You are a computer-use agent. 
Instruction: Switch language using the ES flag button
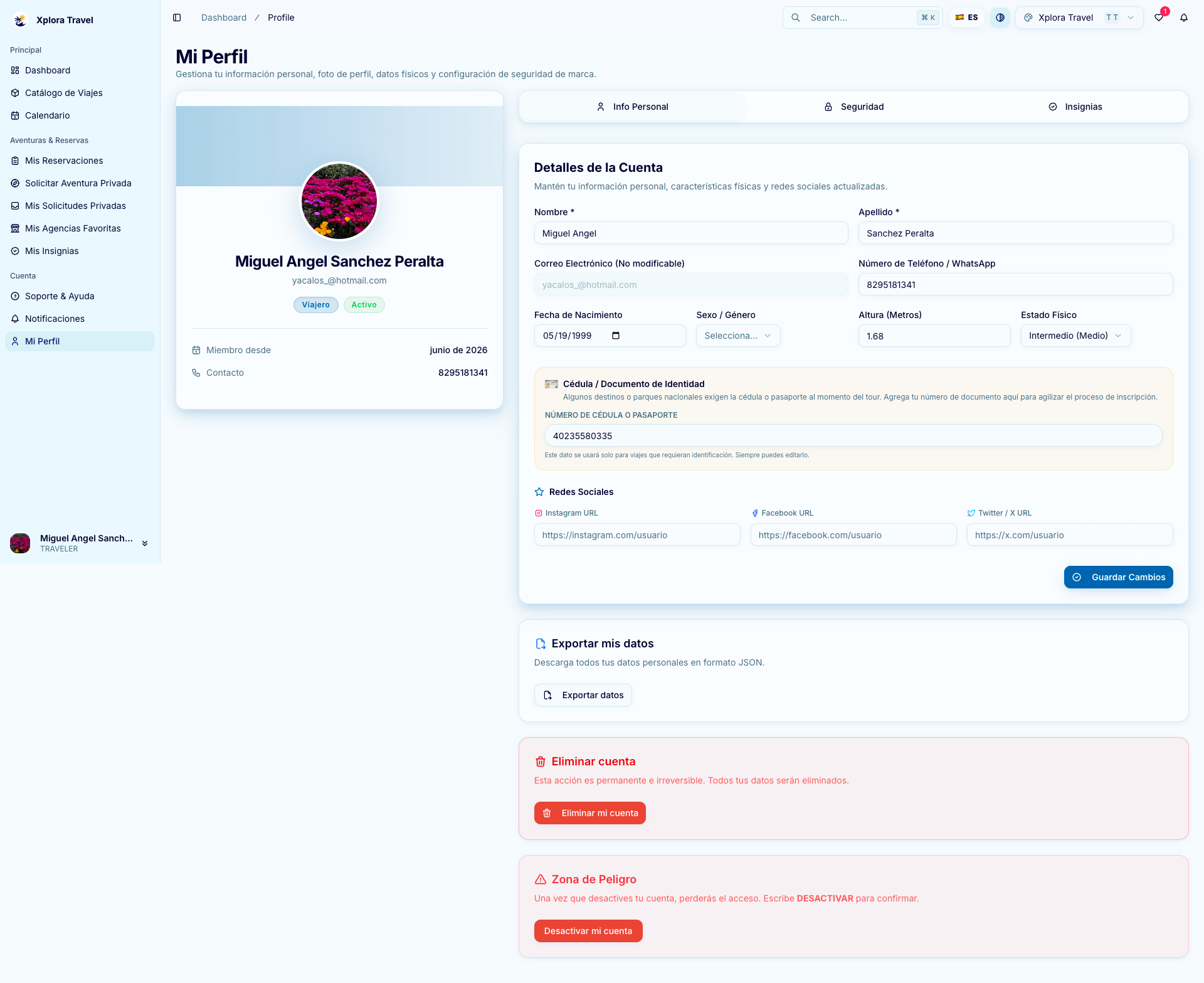point(966,18)
